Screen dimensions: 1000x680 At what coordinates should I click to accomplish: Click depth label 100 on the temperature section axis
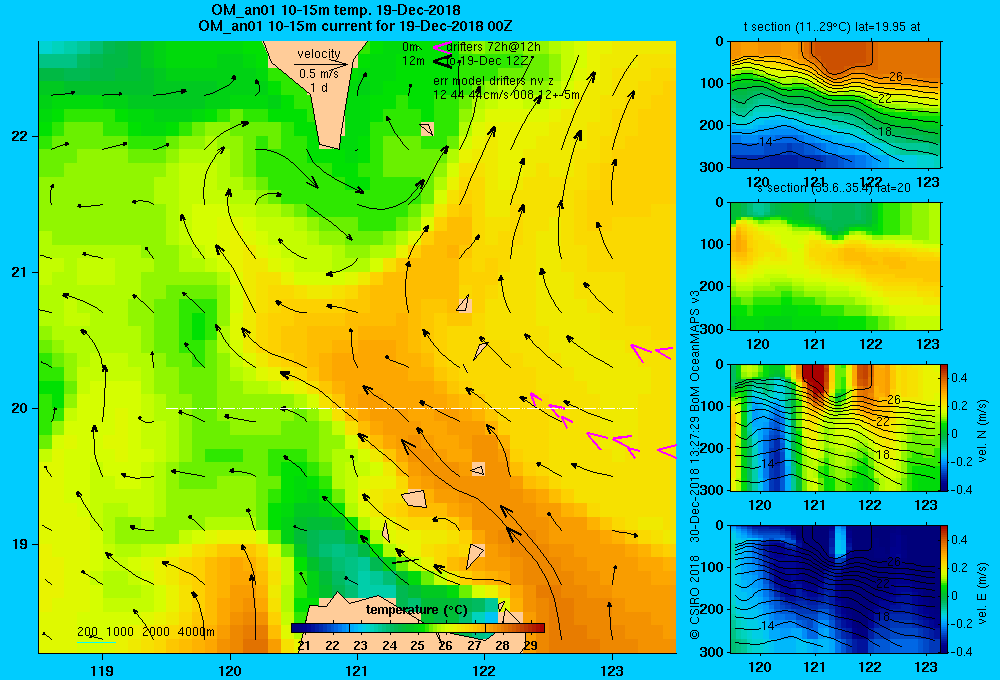click(710, 83)
